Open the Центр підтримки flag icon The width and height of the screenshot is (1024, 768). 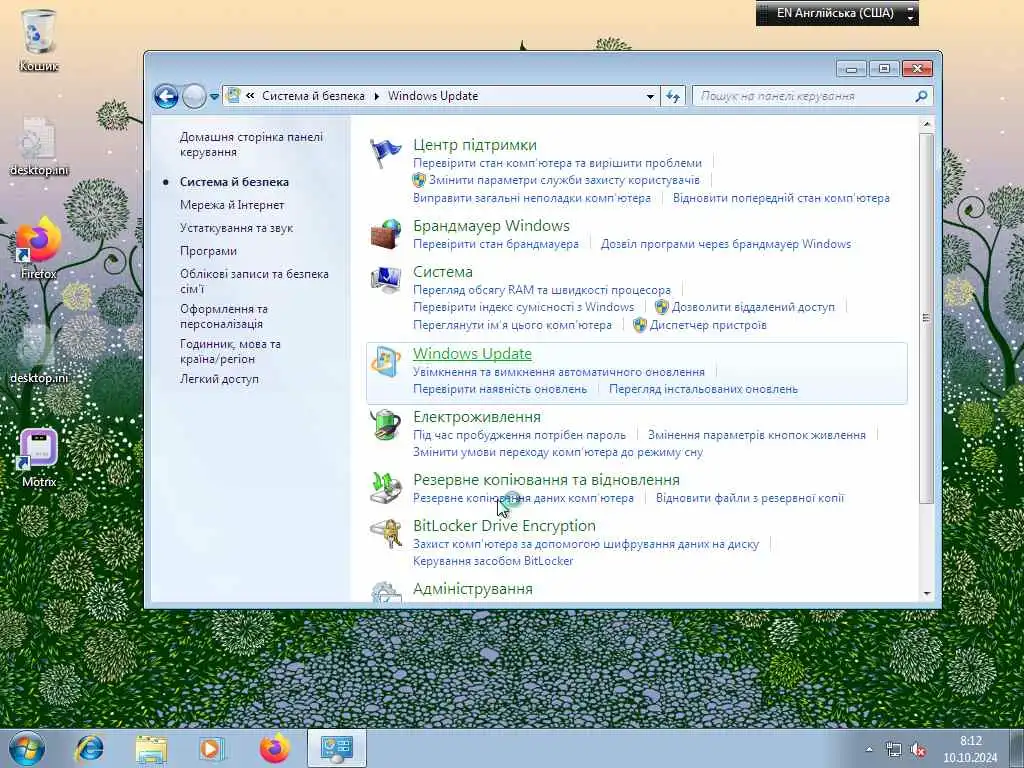pyautogui.click(x=385, y=153)
